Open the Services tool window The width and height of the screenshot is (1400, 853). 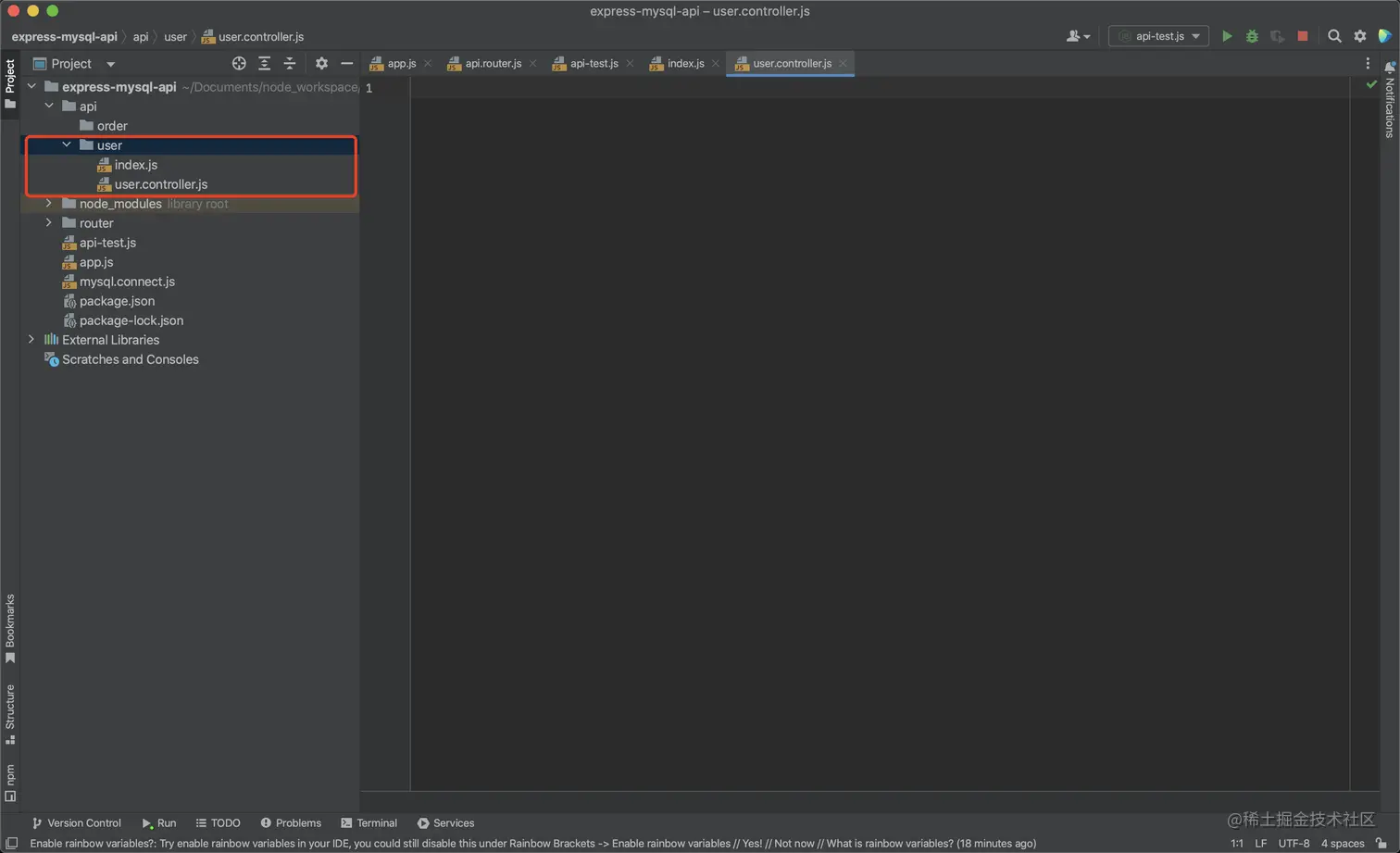[x=445, y=822]
